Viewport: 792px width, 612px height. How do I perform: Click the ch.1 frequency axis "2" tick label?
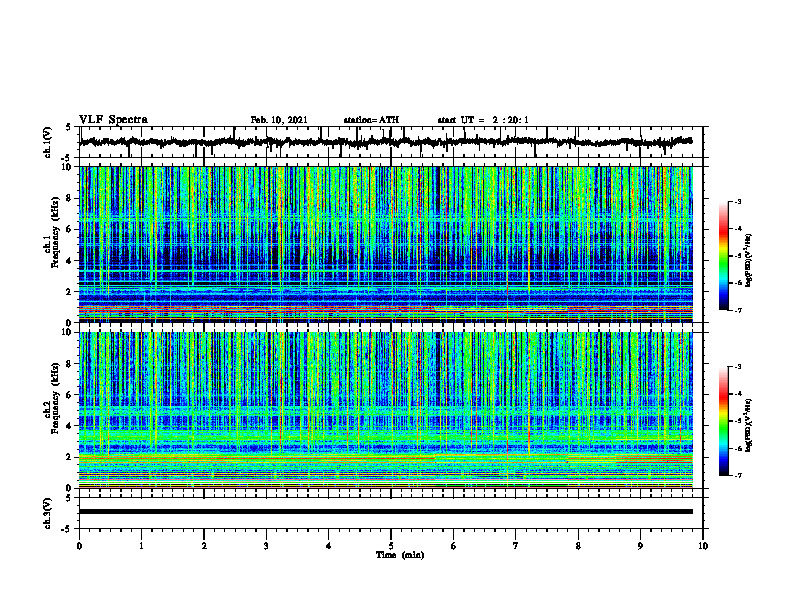click(x=70, y=291)
